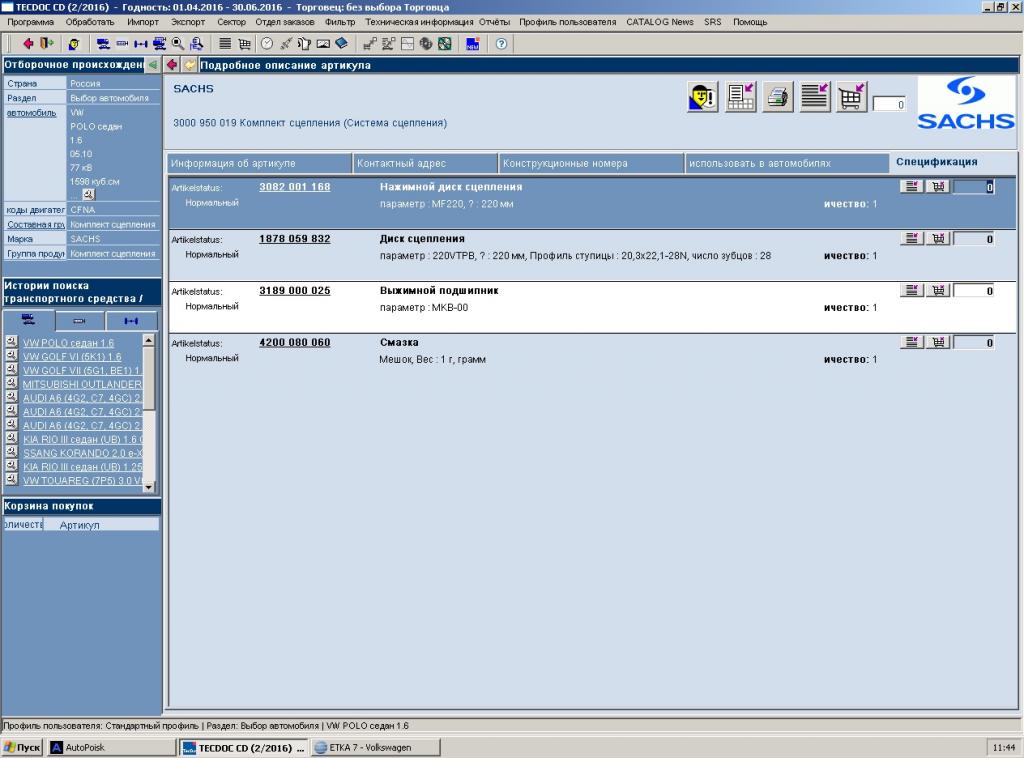
Task: Open article link 3082 001 168
Action: [x=295, y=187]
